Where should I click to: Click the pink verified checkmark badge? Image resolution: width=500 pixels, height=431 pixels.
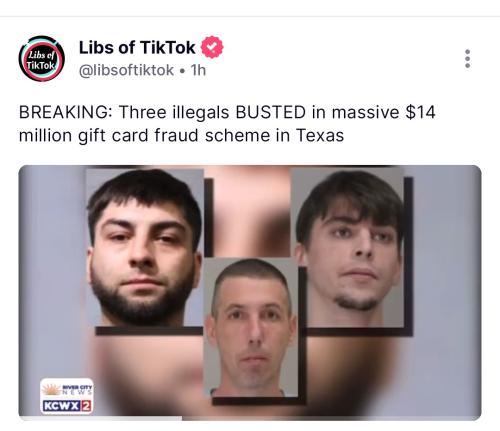pos(212,47)
